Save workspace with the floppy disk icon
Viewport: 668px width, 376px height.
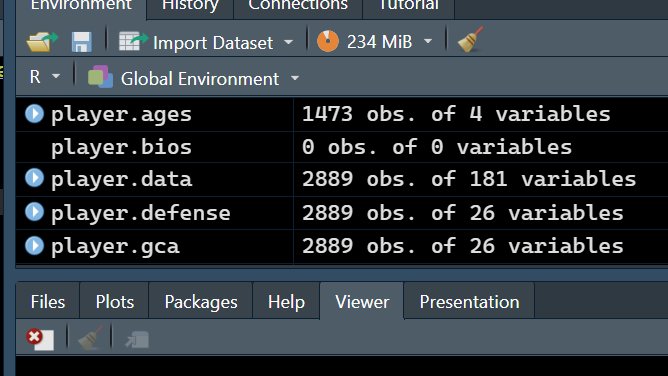click(81, 42)
